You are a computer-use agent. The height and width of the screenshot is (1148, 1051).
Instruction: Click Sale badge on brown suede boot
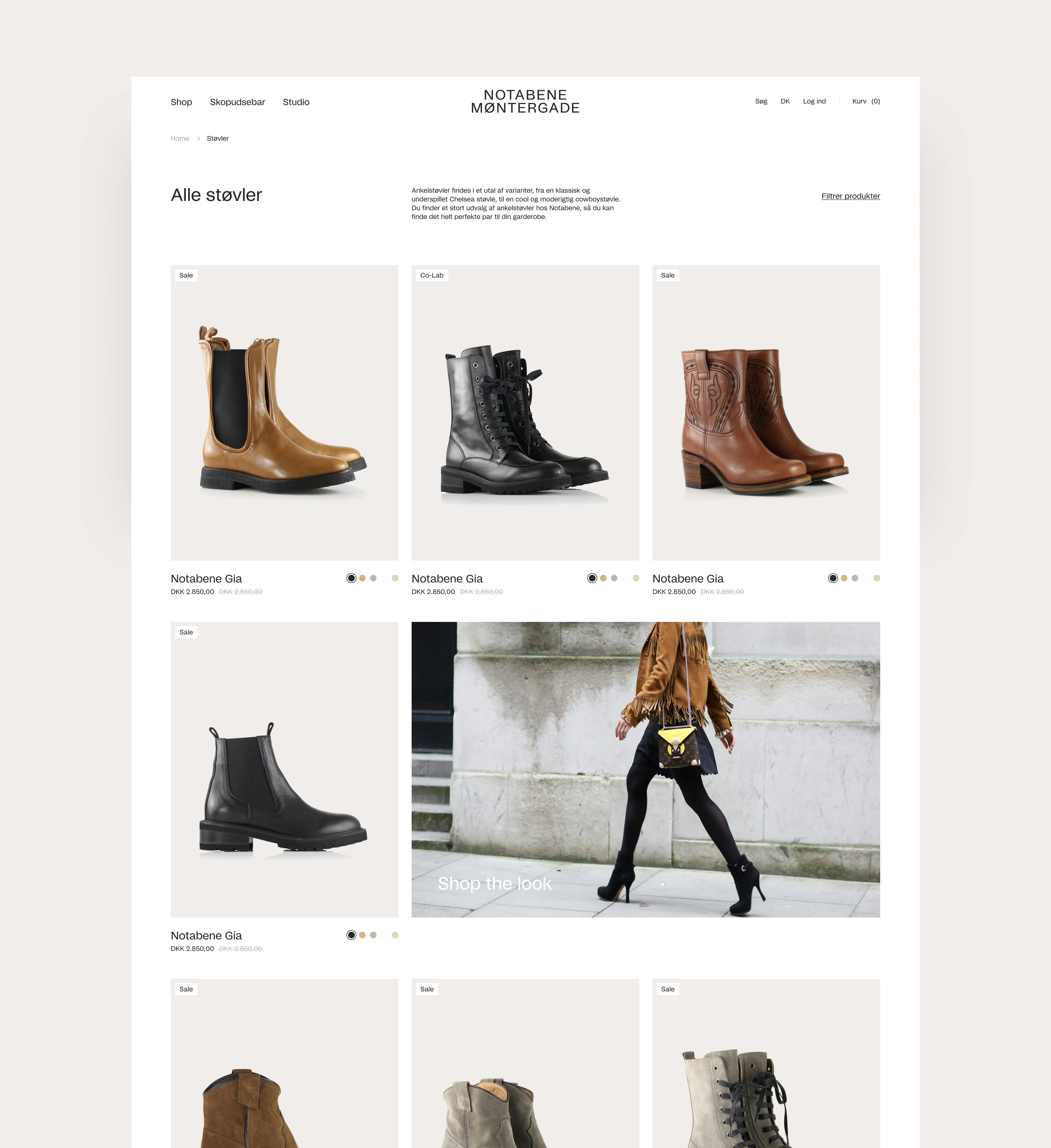pos(186,989)
